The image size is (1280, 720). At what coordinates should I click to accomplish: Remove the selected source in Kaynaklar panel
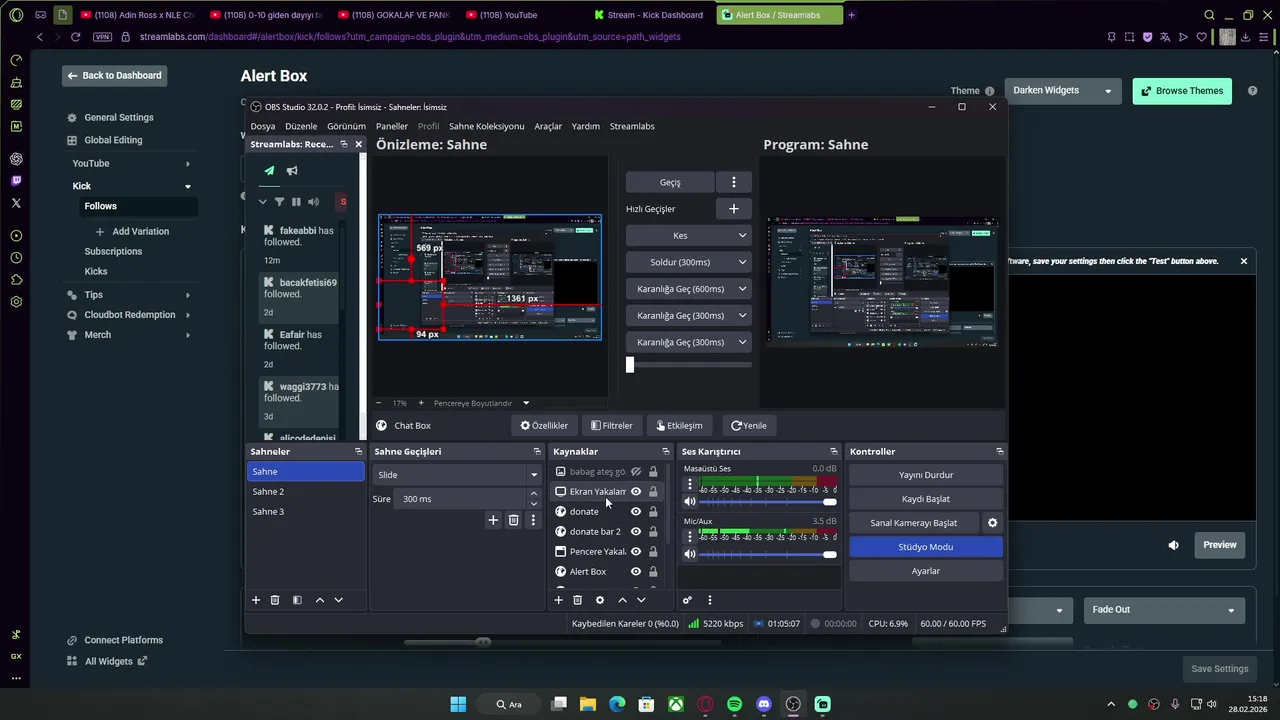tap(577, 600)
